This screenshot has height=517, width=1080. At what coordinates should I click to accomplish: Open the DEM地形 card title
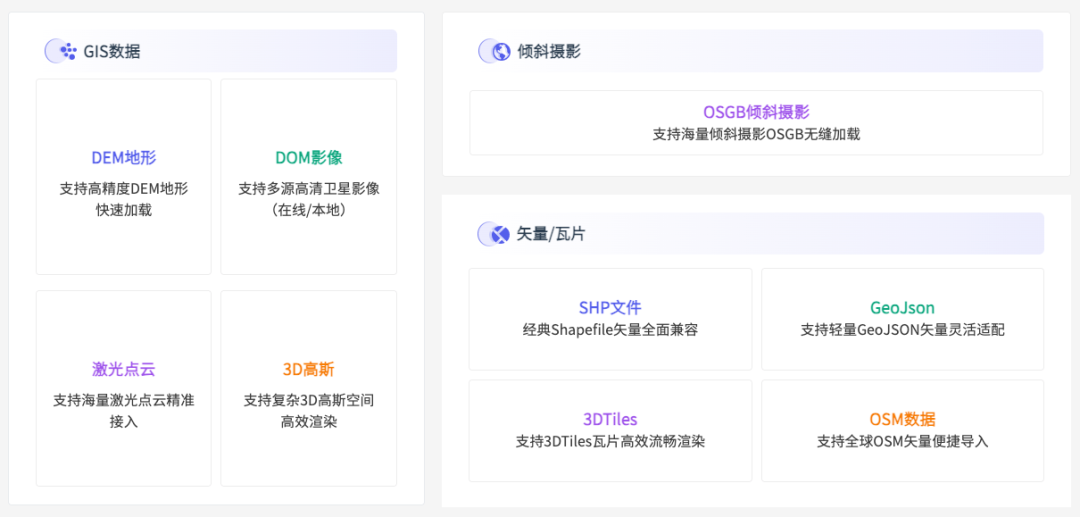pos(124,158)
